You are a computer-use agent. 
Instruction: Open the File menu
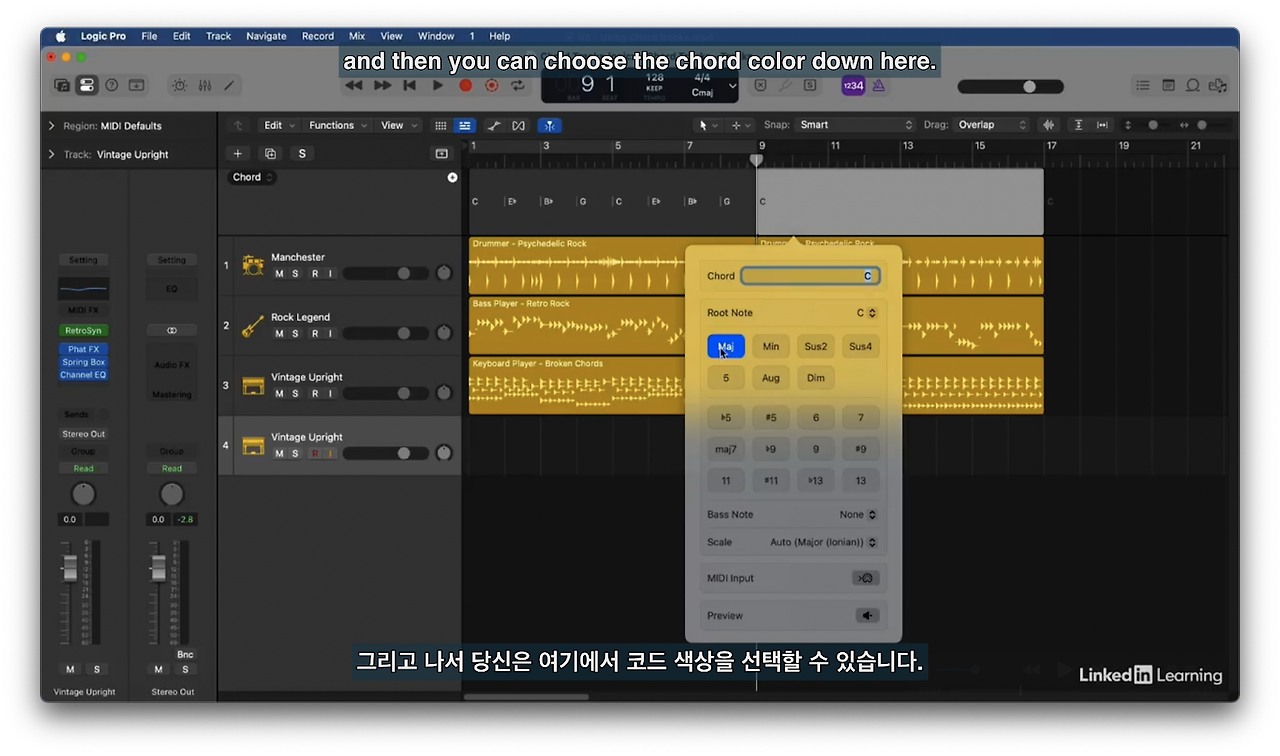149,36
